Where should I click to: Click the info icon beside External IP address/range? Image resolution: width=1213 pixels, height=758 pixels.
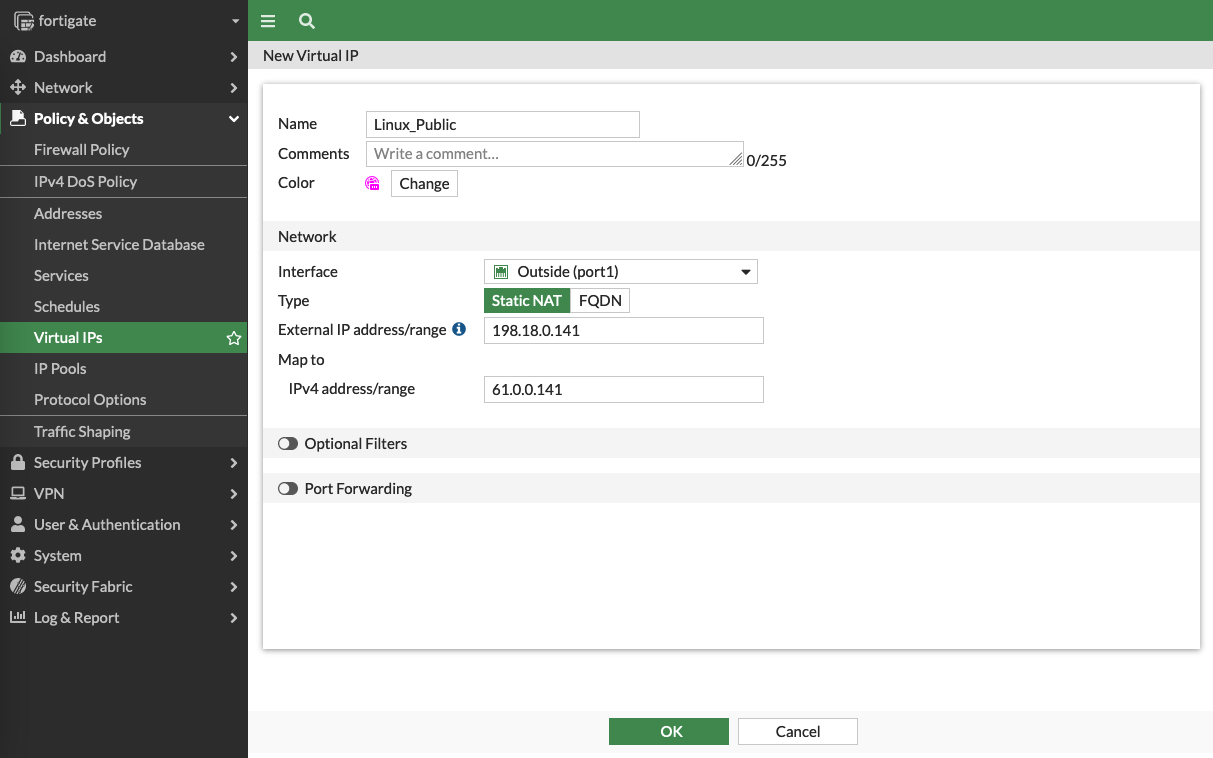(x=459, y=329)
